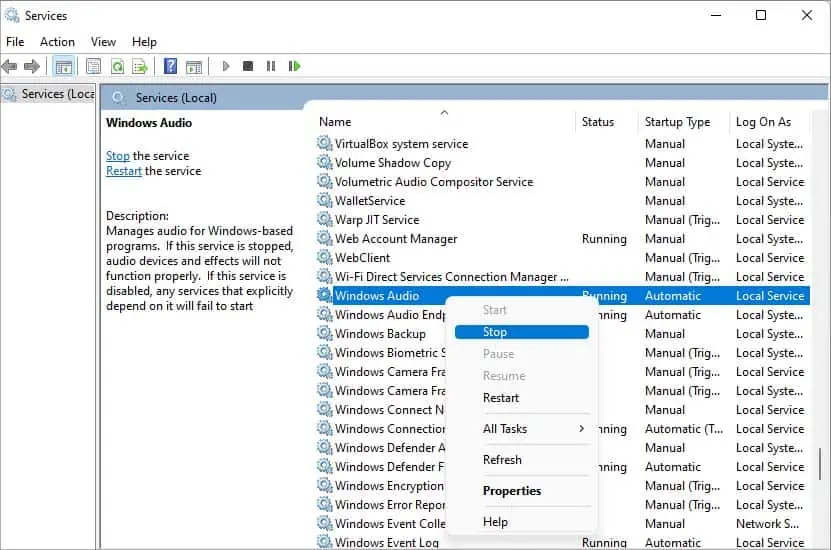Click the gear icon beside WebClient

coord(324,258)
